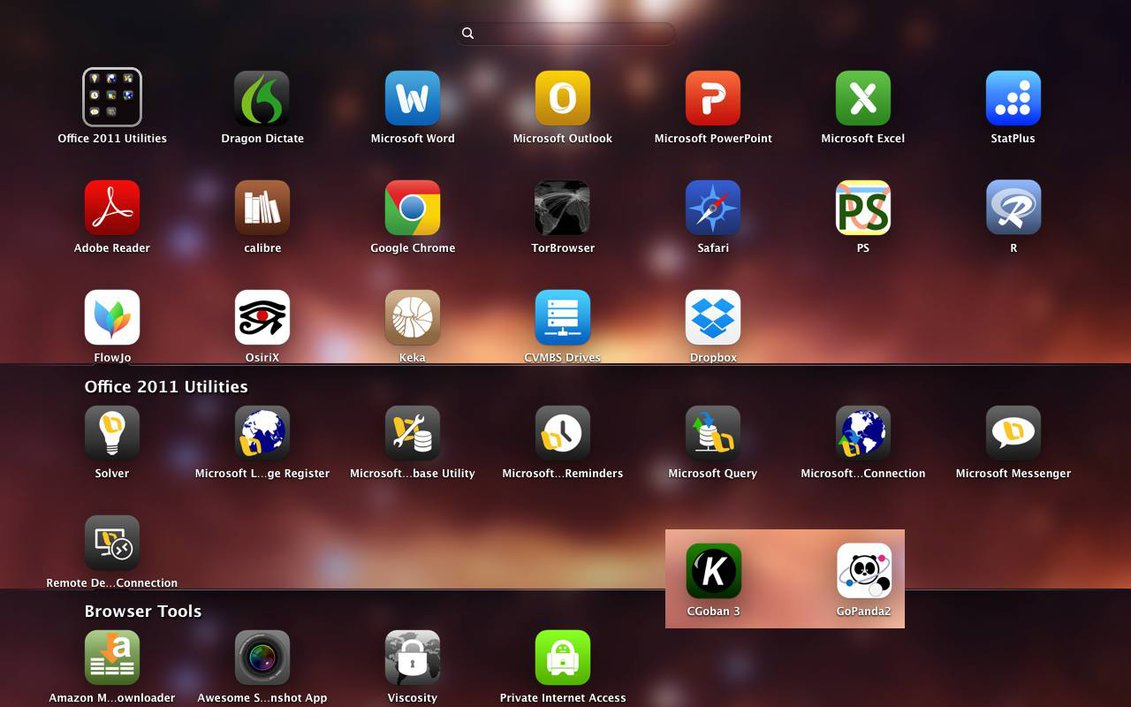Screen dimensions: 1131x707
Task: Launch Microsoft Messenger
Action: coord(1013,433)
